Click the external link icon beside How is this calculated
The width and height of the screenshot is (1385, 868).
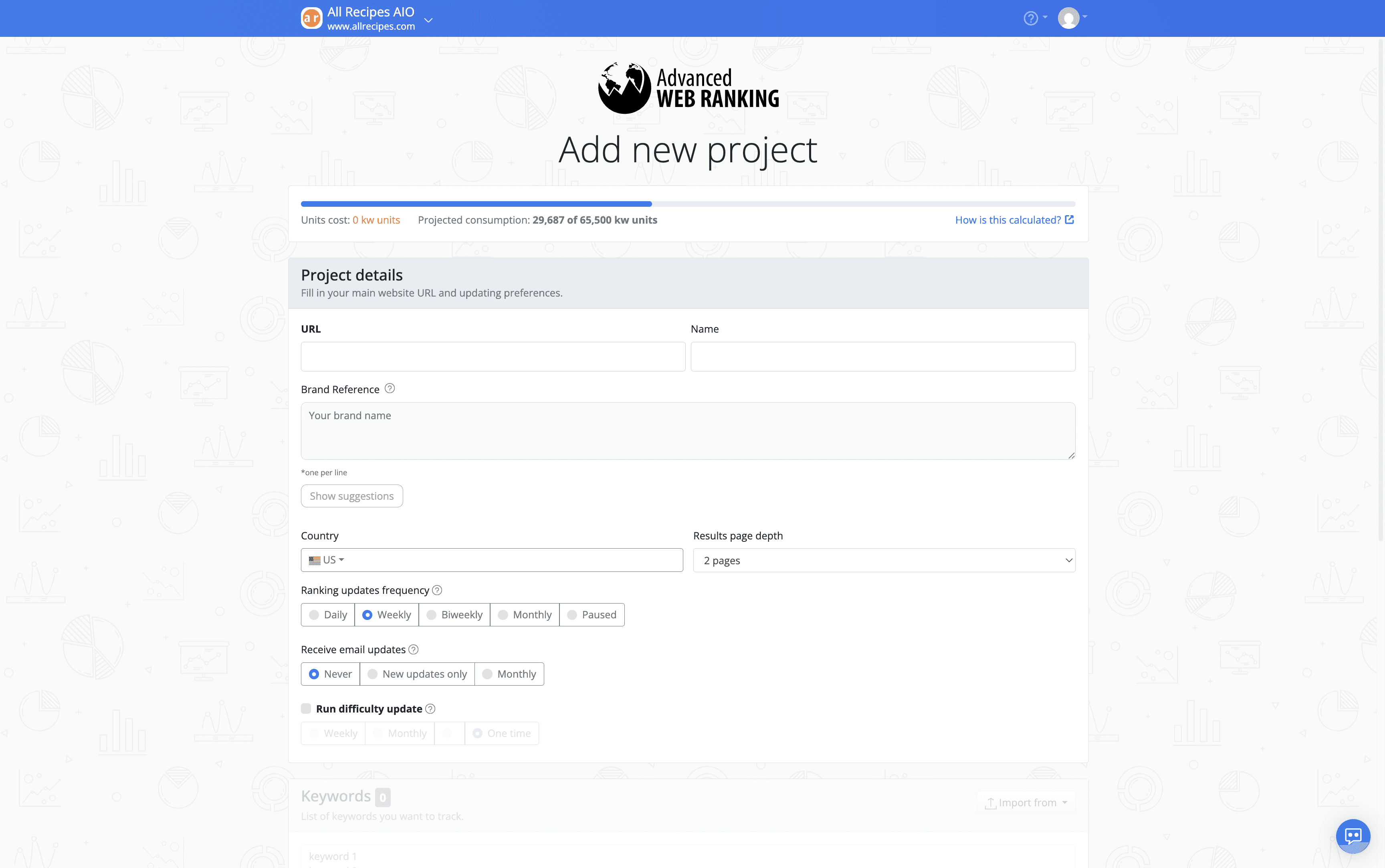point(1069,219)
